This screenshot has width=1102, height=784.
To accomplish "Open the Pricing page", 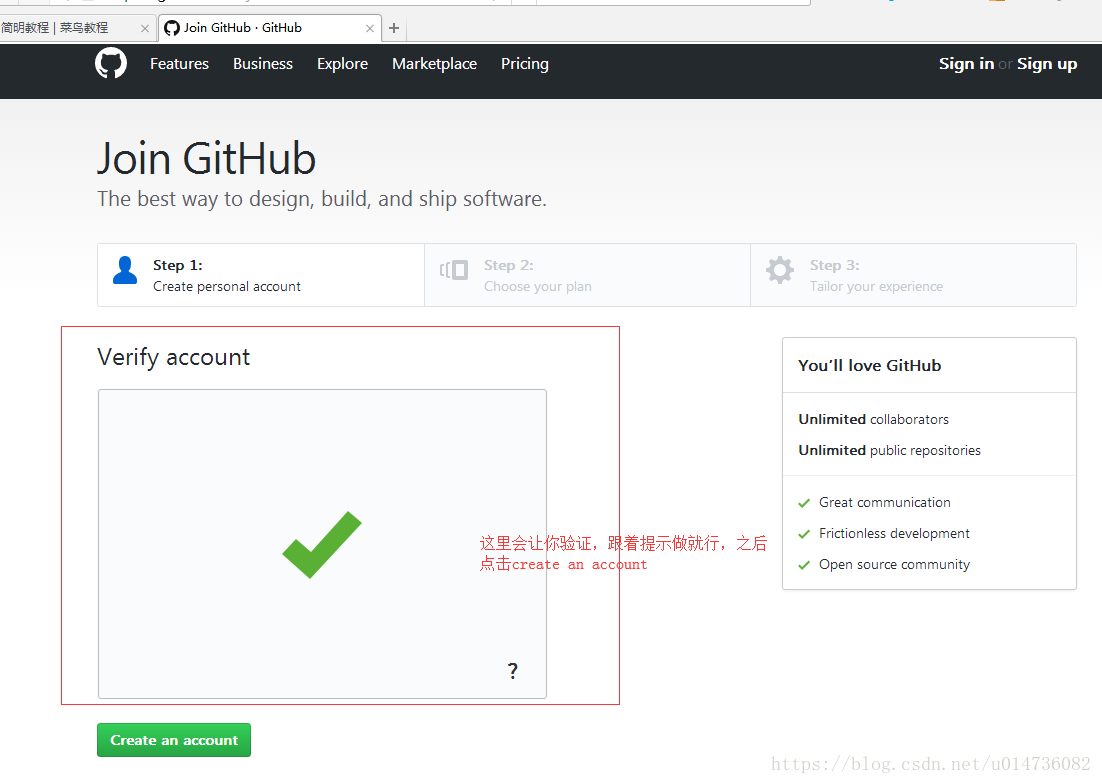I will [525, 64].
